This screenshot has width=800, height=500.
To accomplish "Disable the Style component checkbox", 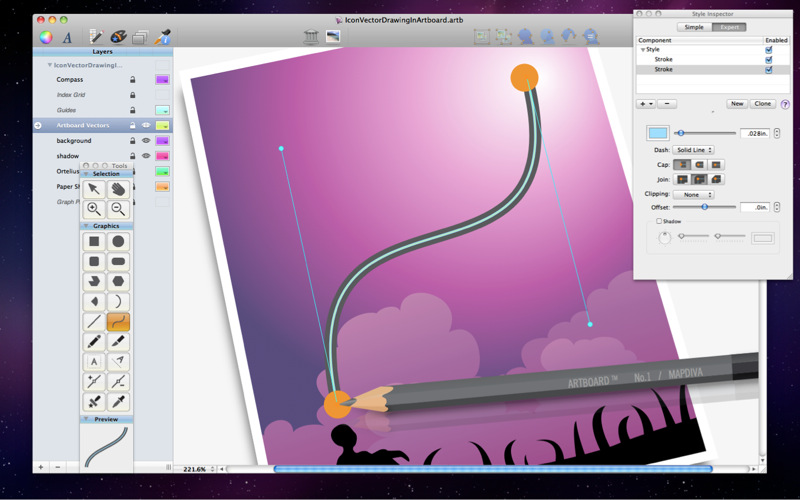I will (768, 49).
